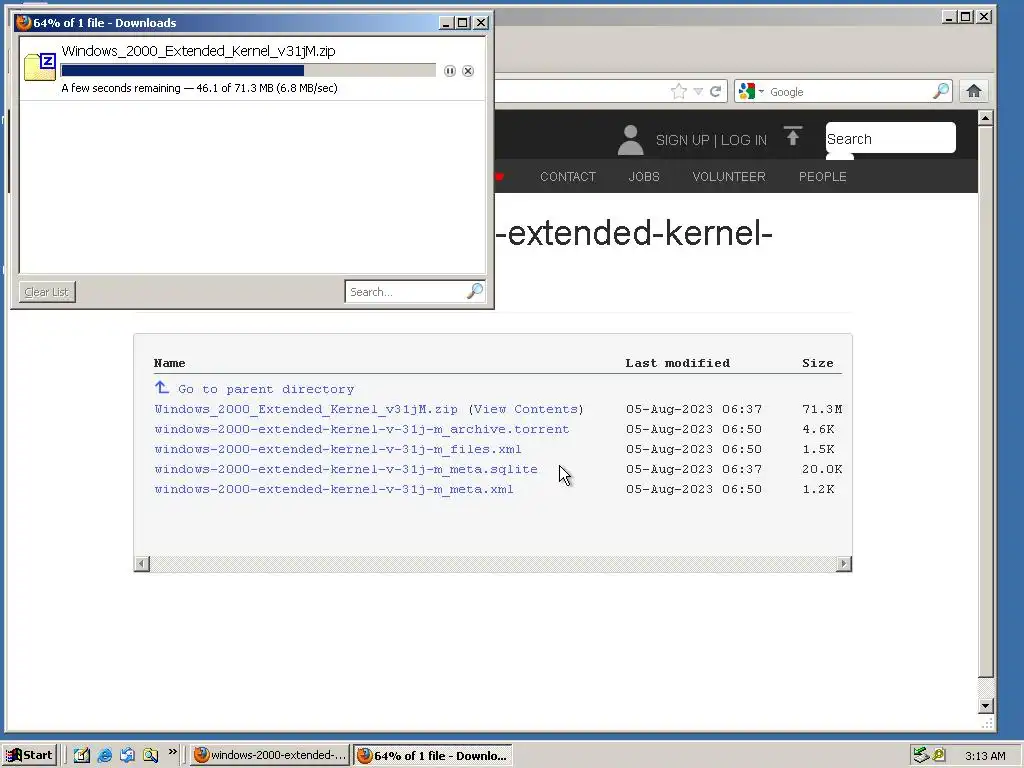Image resolution: width=1024 pixels, height=768 pixels.
Task: Open the _archive.torrent file link
Action: [x=362, y=430]
